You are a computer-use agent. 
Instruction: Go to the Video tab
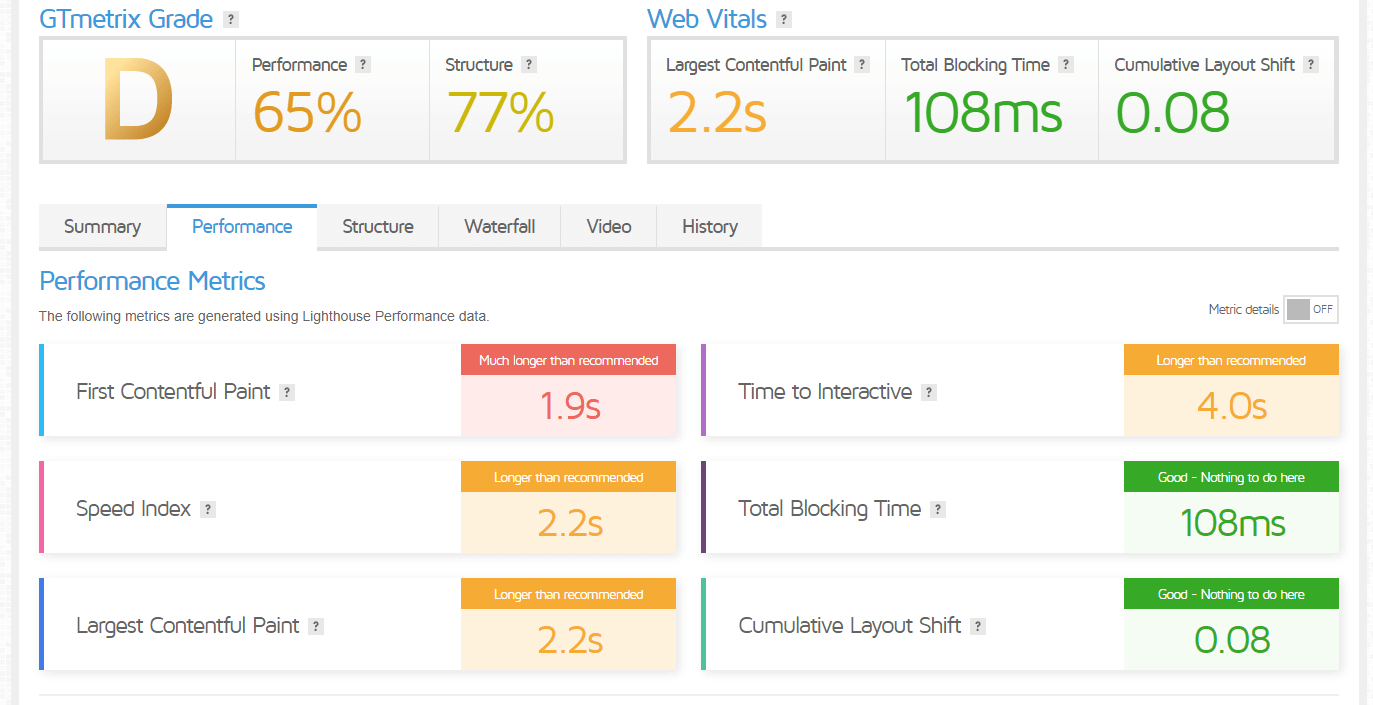(608, 227)
